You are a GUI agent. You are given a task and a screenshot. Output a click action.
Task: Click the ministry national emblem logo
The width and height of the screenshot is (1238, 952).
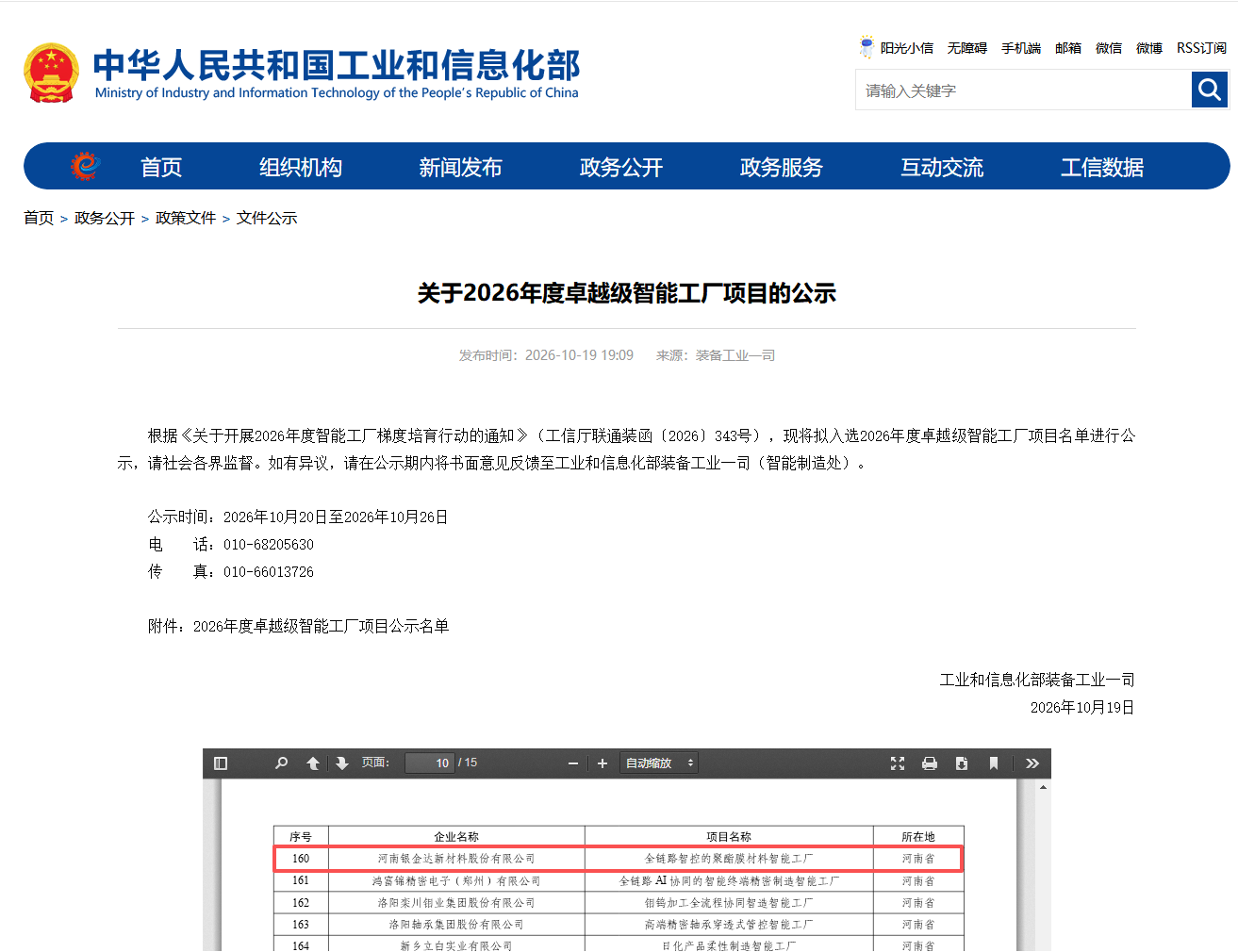pyautogui.click(x=51, y=73)
